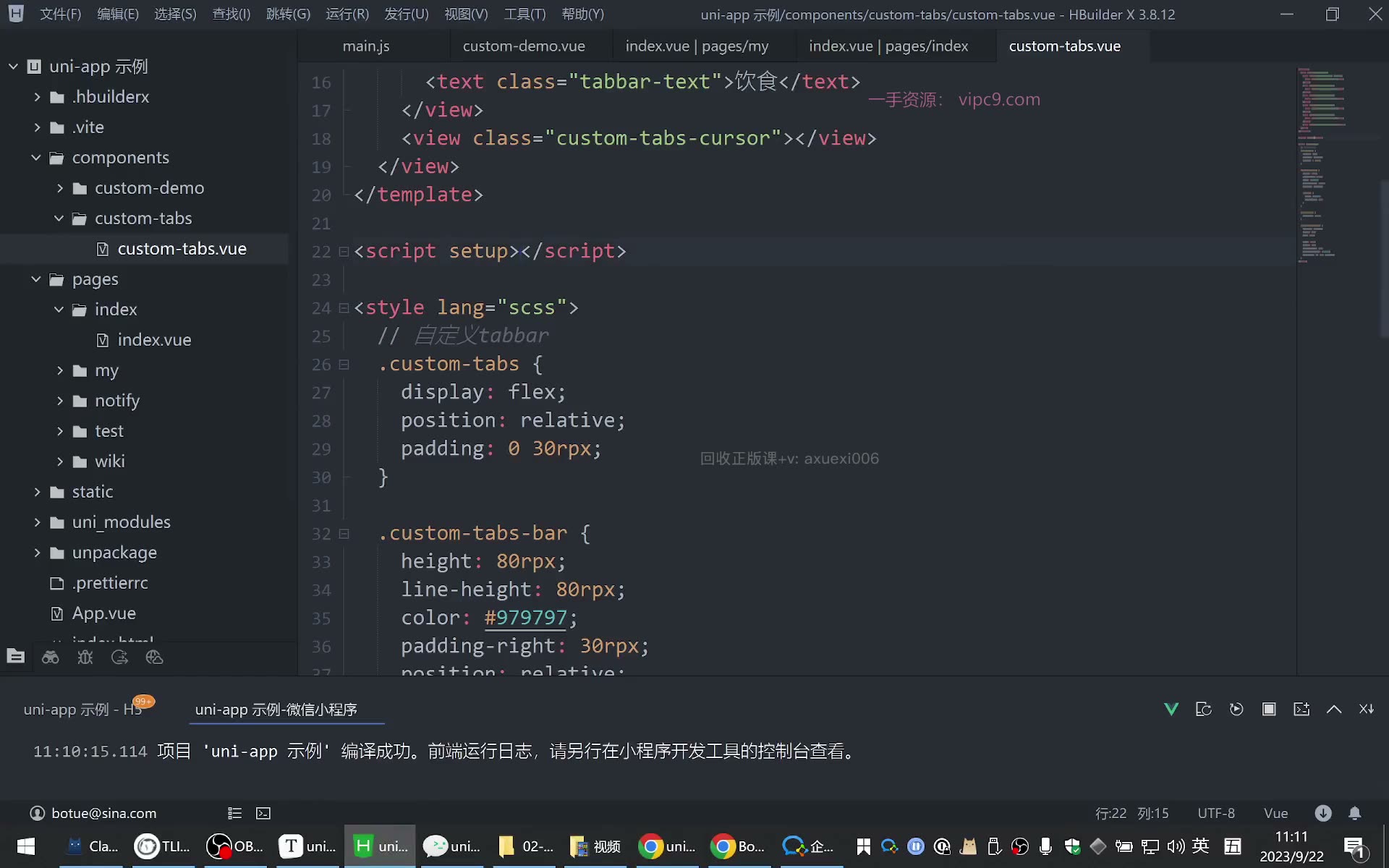Open the search binoculars icon in sidebar
This screenshot has height=868, width=1389.
pyautogui.click(x=51, y=657)
